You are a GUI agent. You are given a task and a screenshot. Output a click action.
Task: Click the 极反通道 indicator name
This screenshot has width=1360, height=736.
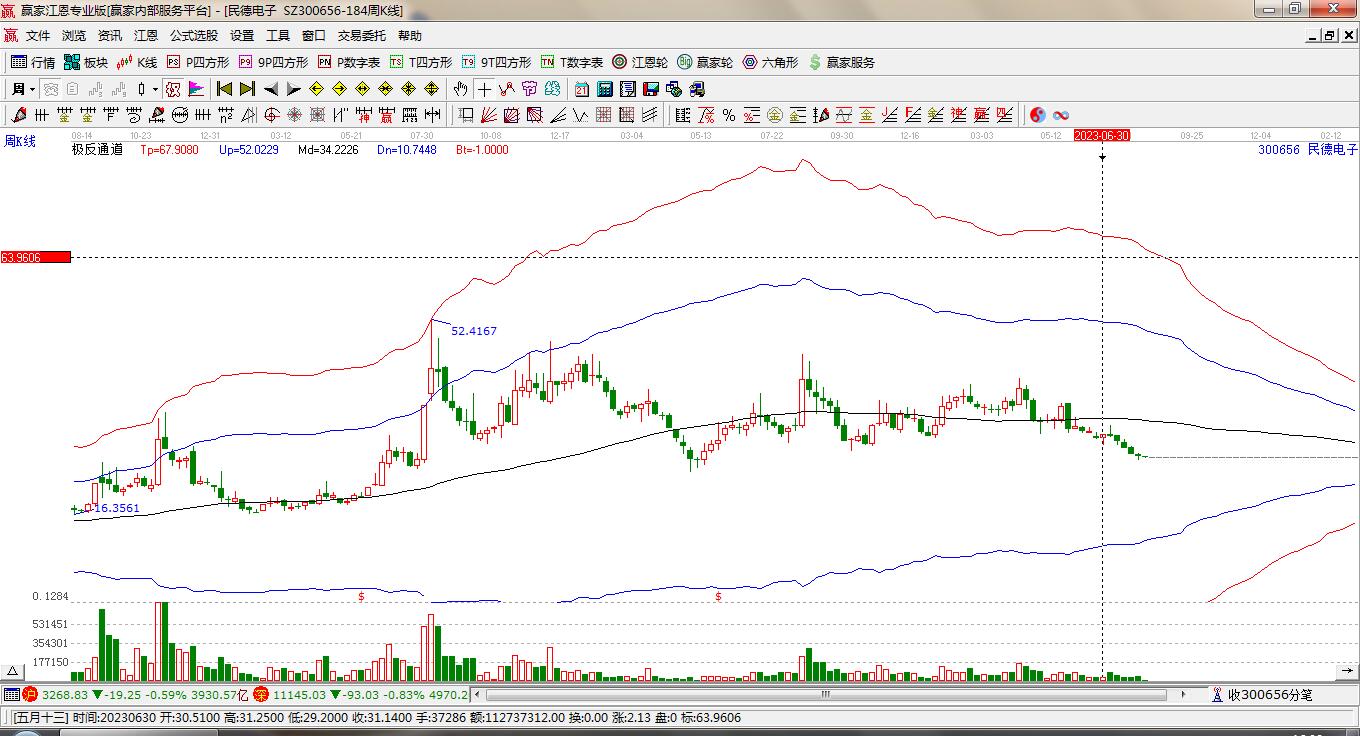97,149
